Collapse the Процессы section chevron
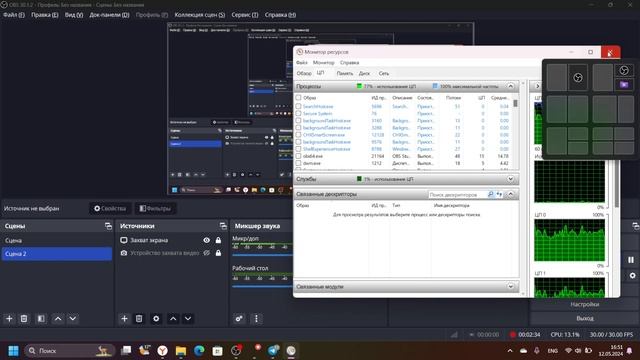This screenshot has height=360, width=640. [511, 87]
